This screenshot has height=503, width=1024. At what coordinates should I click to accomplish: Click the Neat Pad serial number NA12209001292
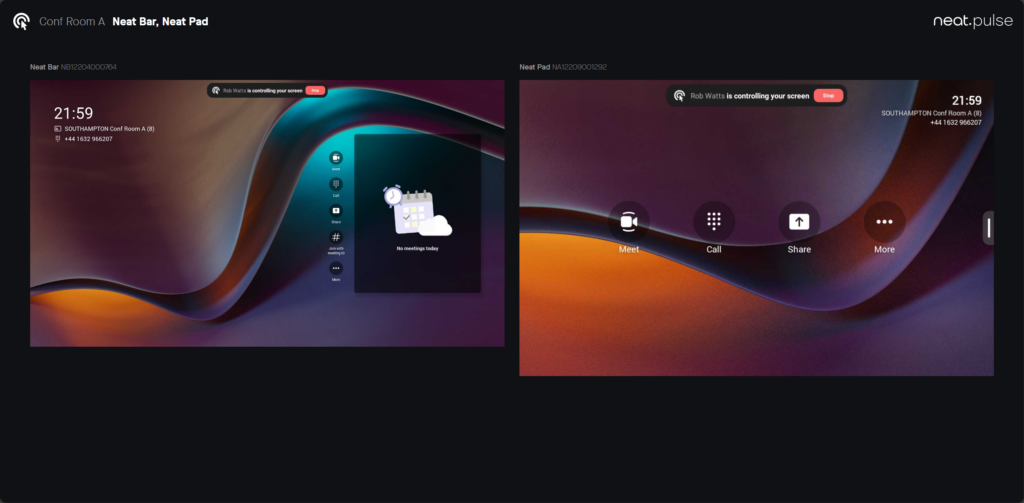[x=579, y=67]
